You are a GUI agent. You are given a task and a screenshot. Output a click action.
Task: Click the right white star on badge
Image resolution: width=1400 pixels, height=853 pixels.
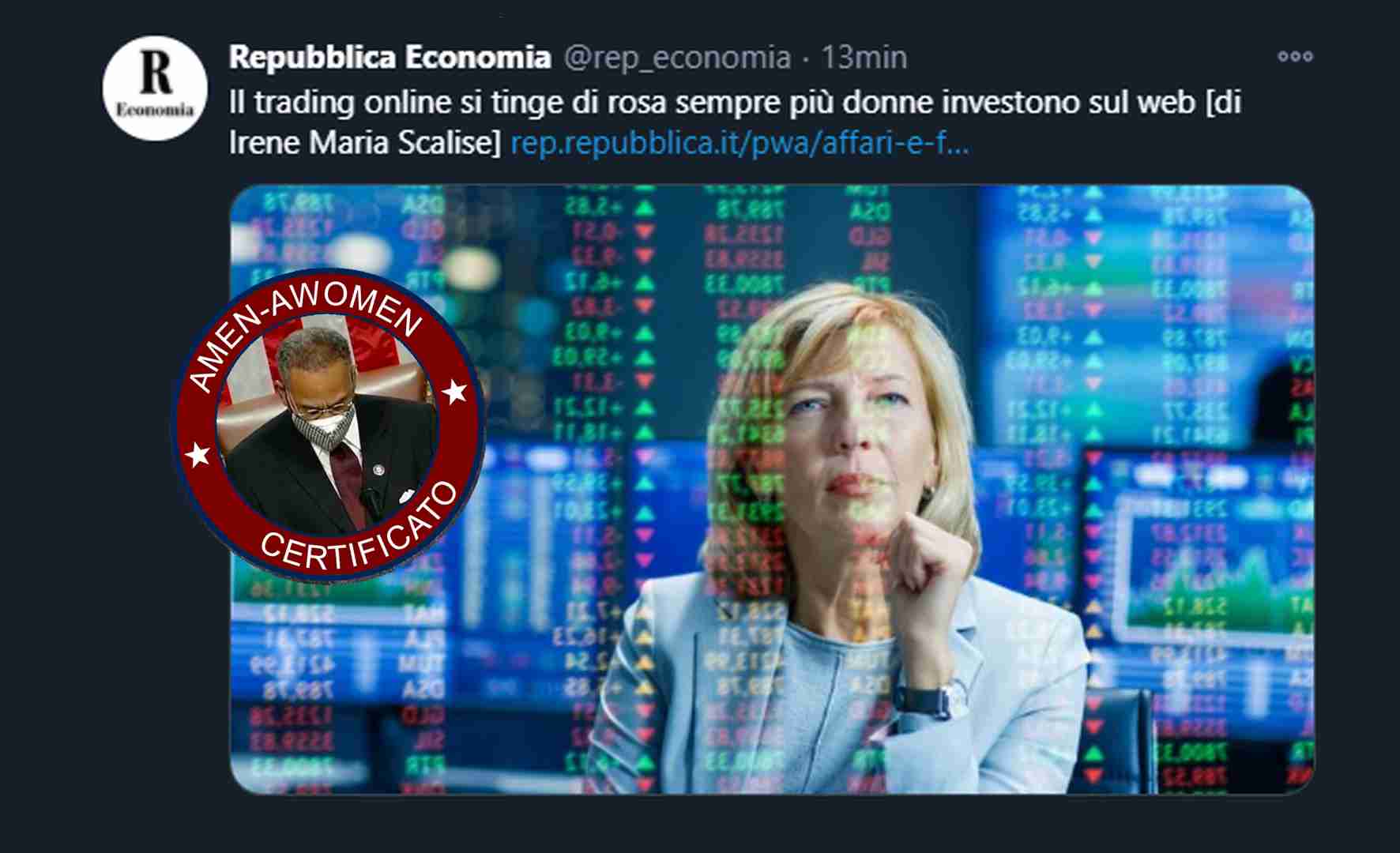tap(455, 391)
